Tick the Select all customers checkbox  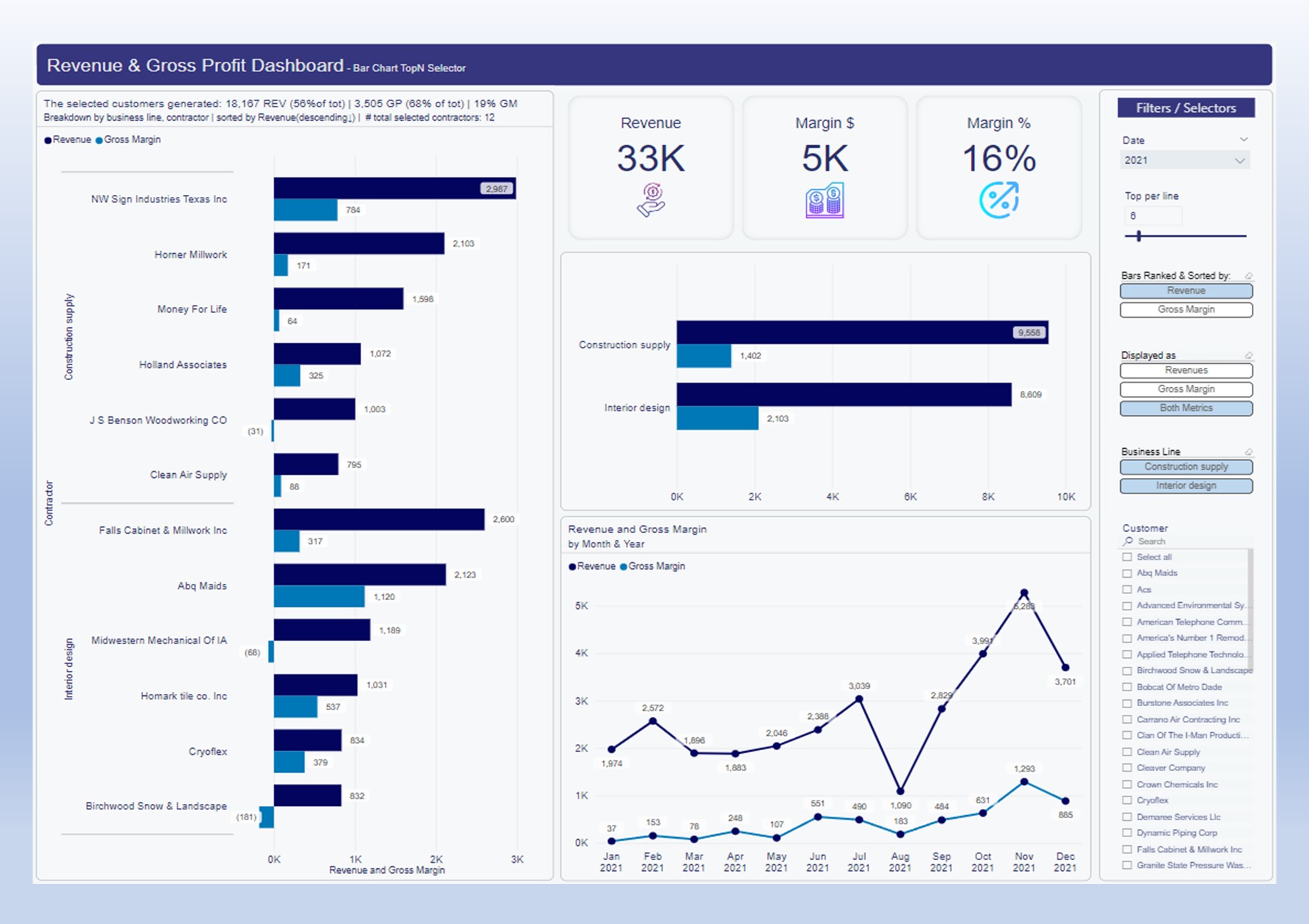[x=1127, y=557]
